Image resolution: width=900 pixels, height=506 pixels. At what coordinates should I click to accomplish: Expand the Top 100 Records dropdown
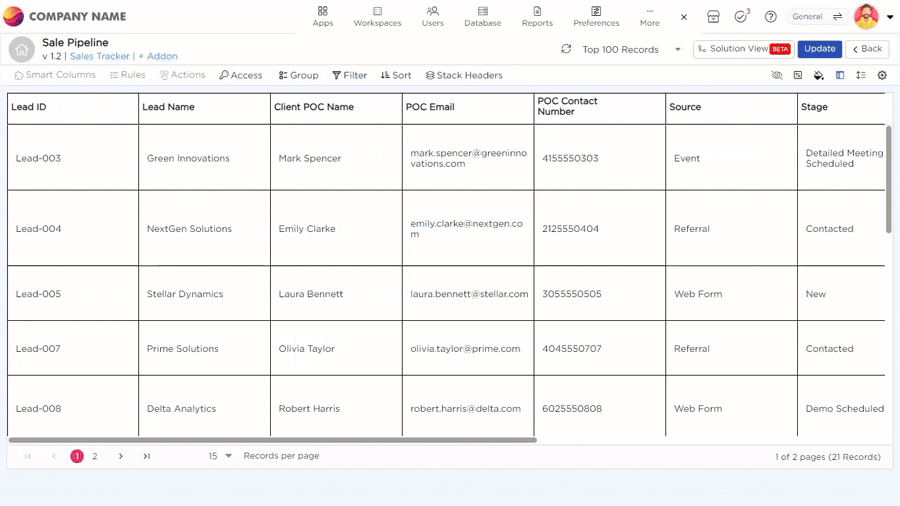(677, 49)
